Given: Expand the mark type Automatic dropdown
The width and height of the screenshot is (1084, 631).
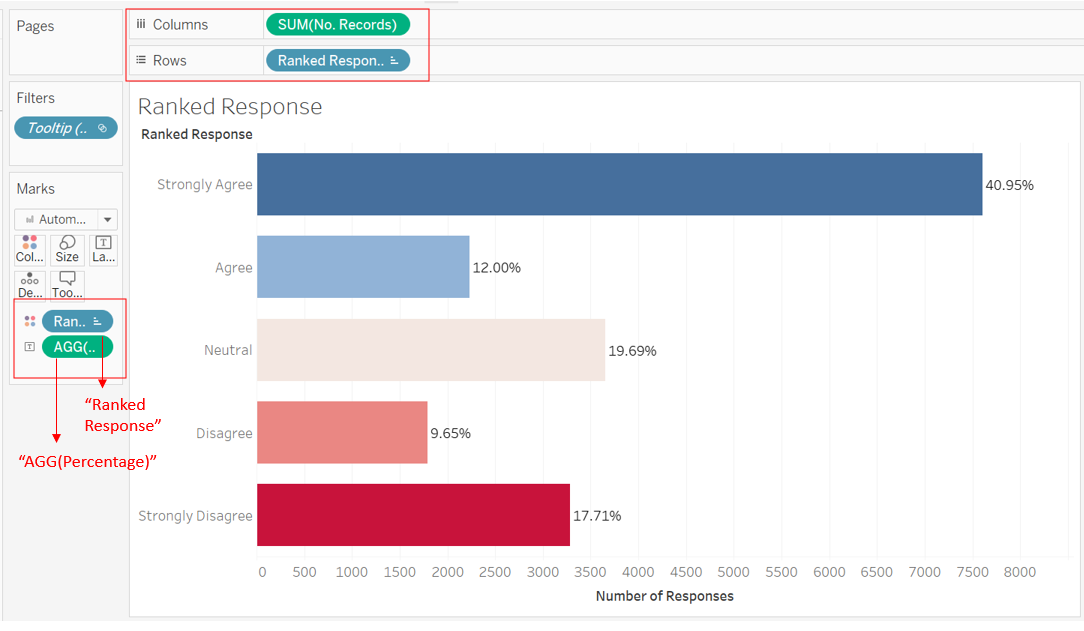Looking at the screenshot, I should tap(66, 219).
